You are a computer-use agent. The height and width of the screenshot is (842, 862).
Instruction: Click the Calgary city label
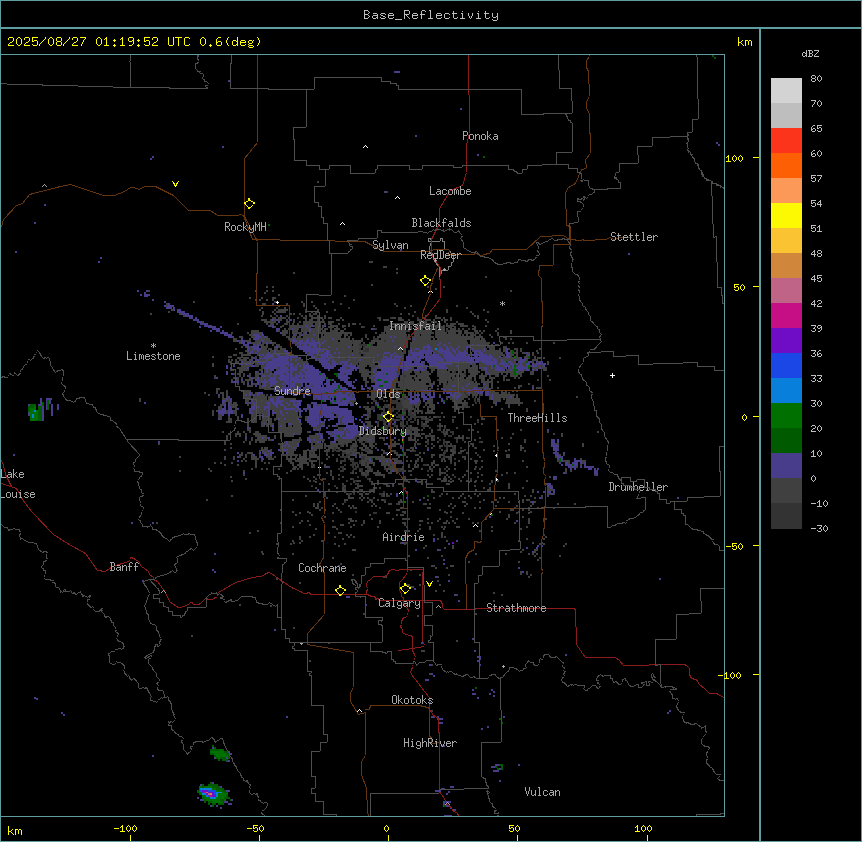[400, 603]
